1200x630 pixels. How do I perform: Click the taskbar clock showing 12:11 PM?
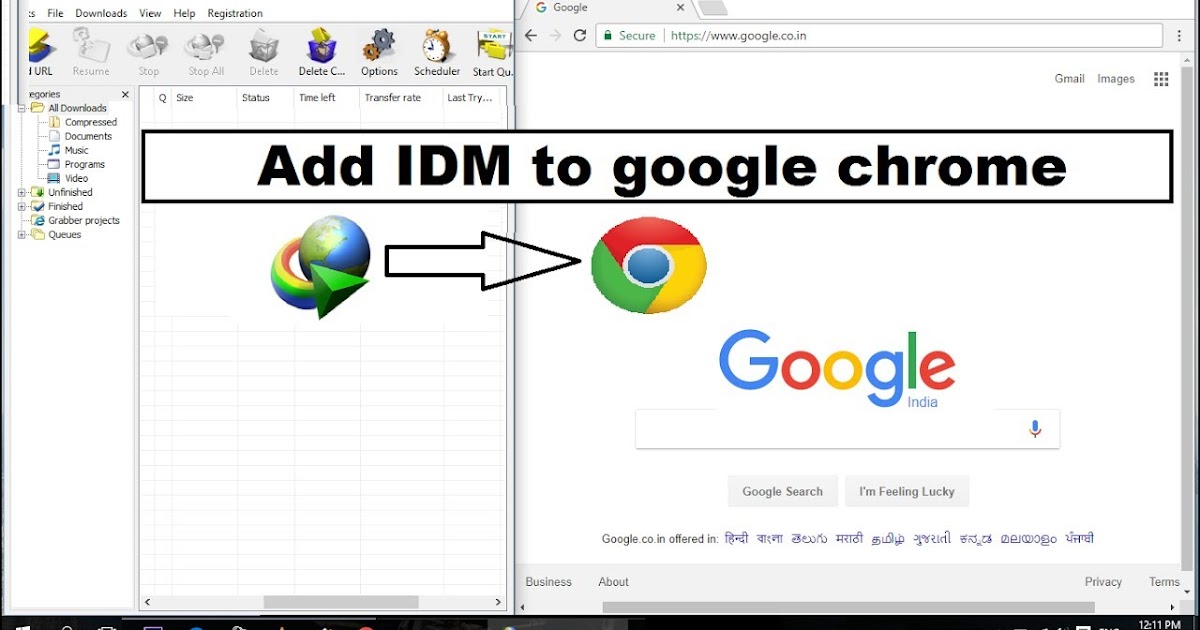(x=1160, y=624)
